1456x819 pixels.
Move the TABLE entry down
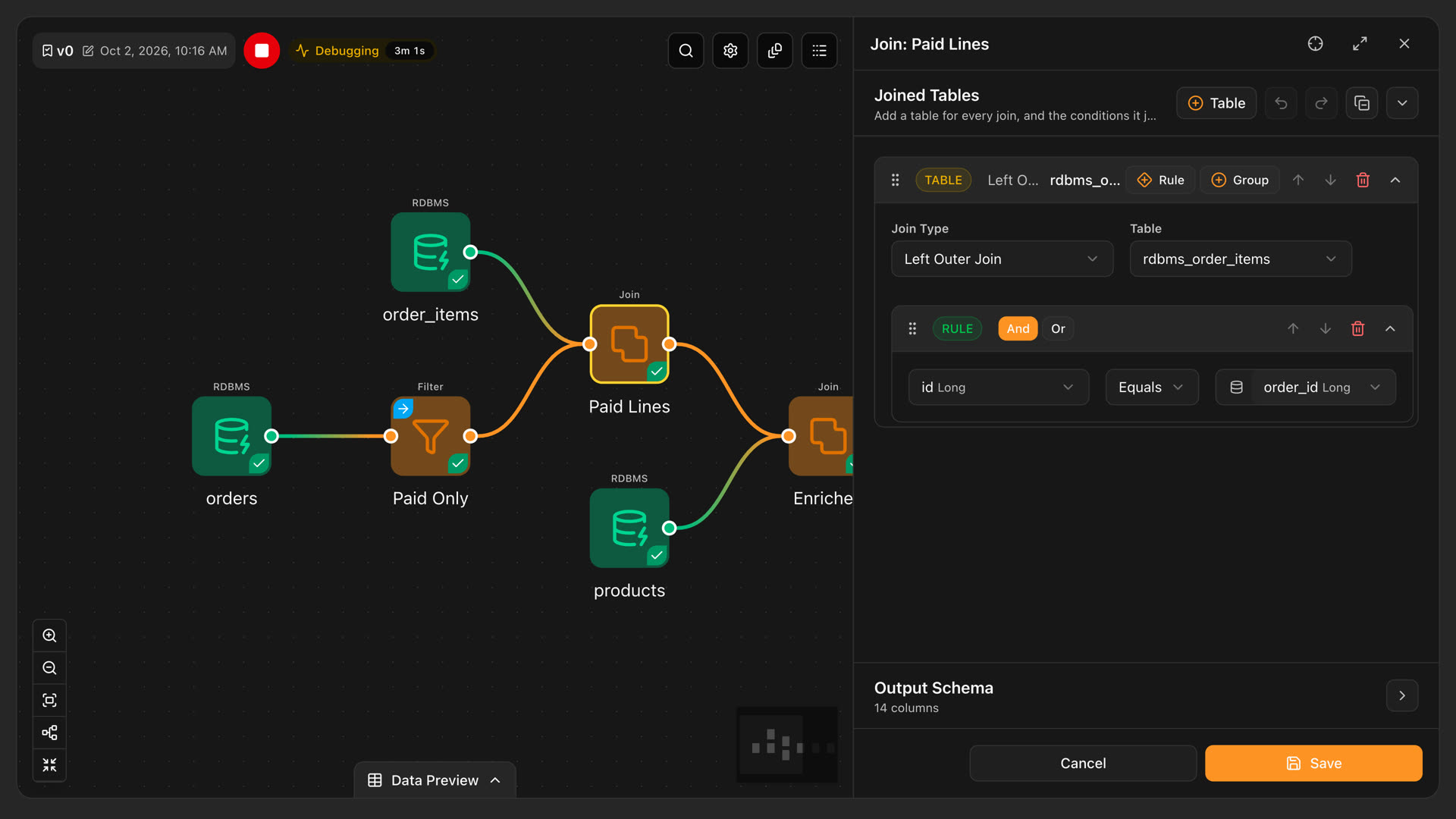pyautogui.click(x=1330, y=180)
